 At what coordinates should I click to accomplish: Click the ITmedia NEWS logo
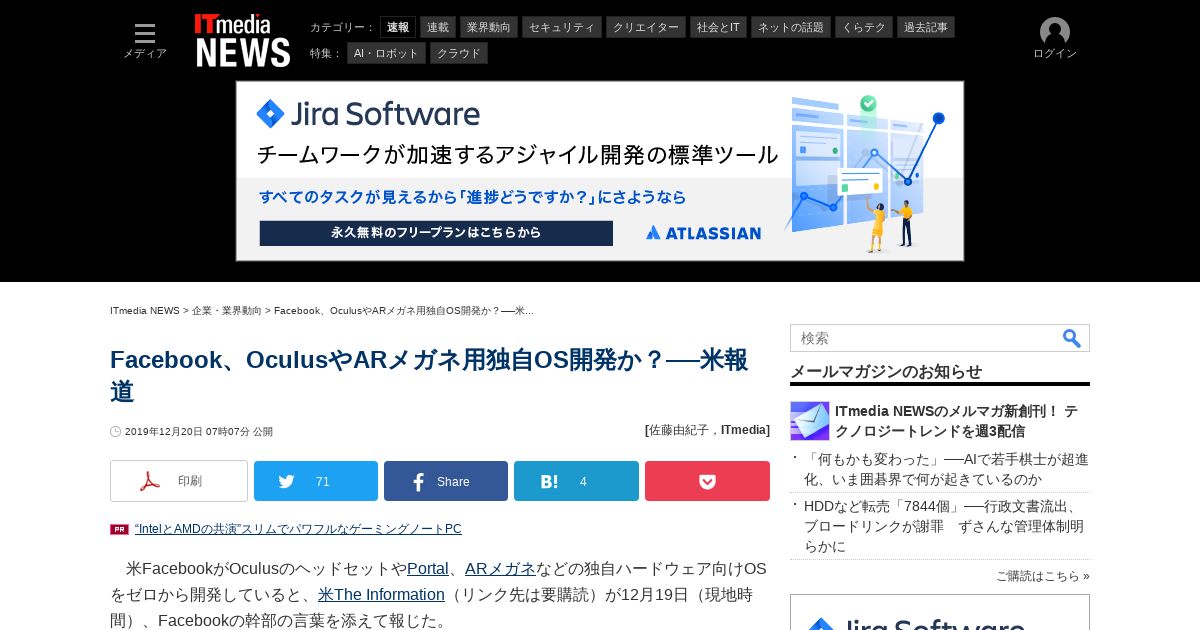tap(242, 41)
